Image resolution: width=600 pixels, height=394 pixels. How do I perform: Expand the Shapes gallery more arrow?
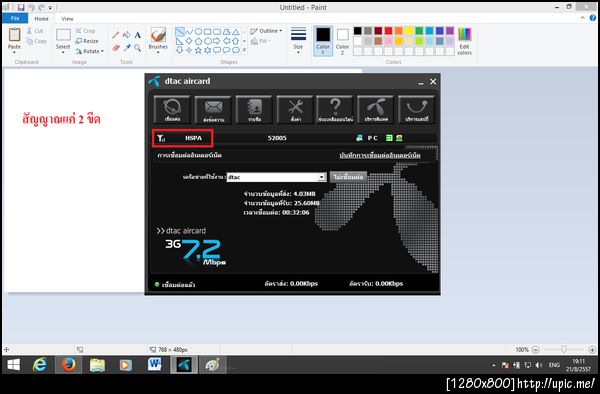tap(245, 50)
